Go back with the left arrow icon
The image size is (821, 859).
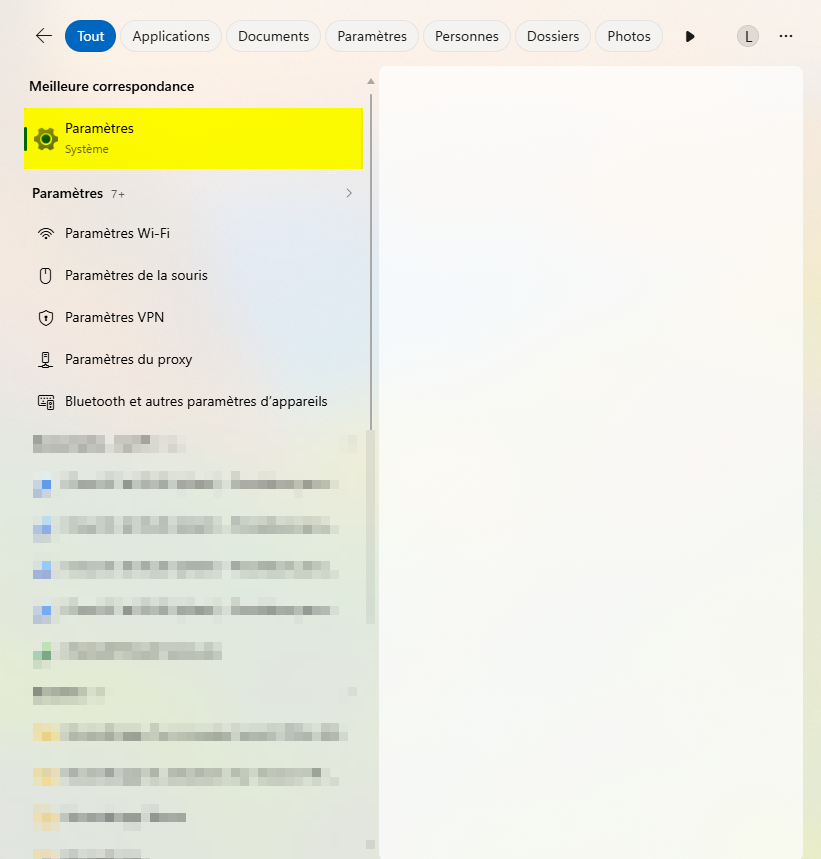click(x=43, y=36)
